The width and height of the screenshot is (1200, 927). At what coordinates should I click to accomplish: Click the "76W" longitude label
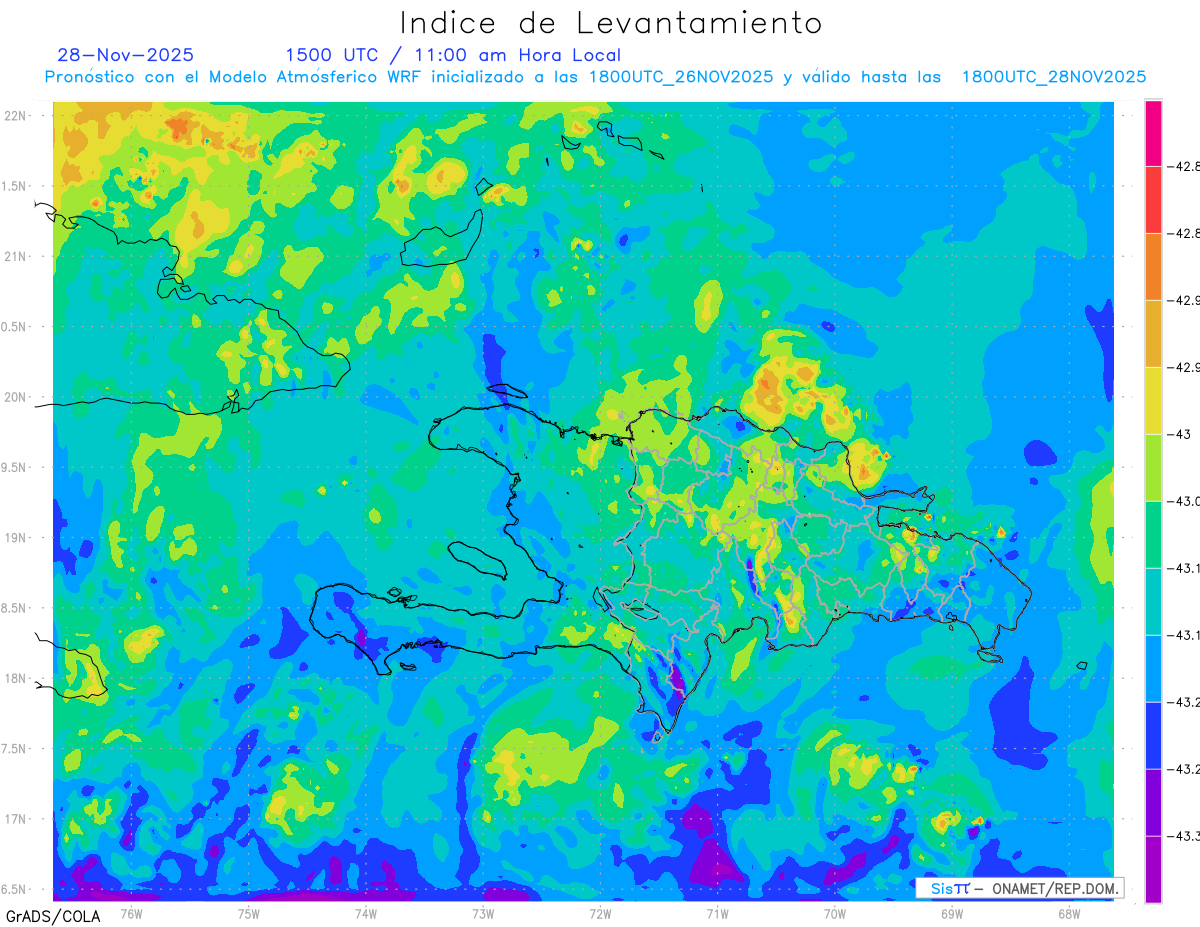pyautogui.click(x=131, y=913)
